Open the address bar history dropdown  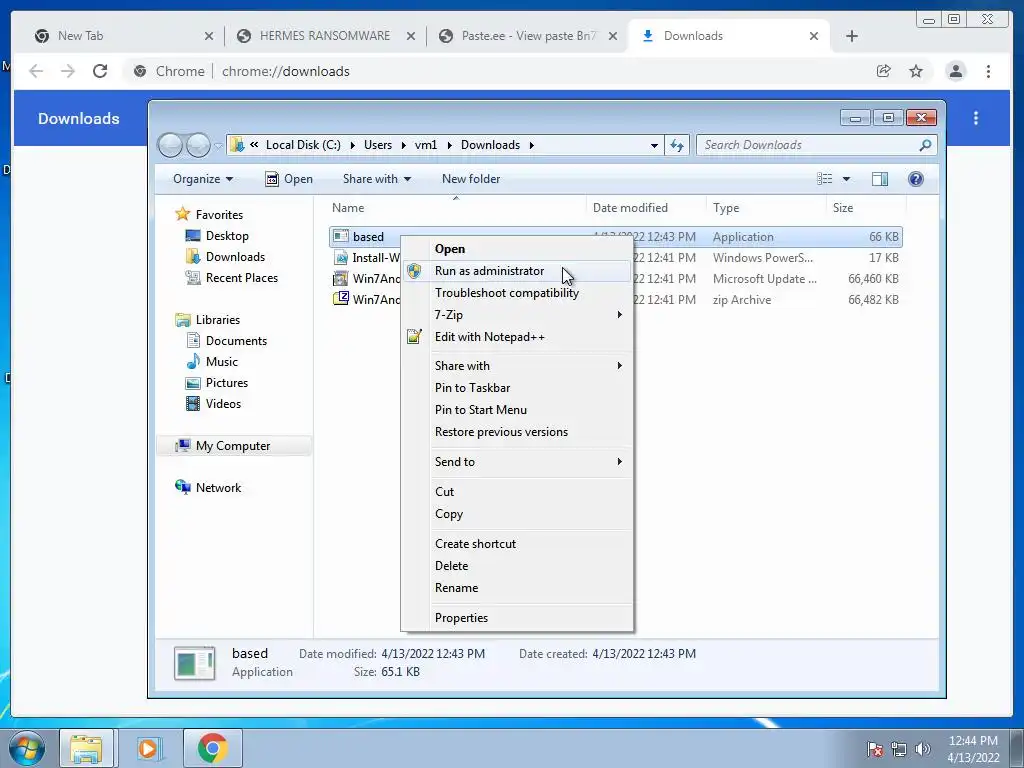click(654, 145)
